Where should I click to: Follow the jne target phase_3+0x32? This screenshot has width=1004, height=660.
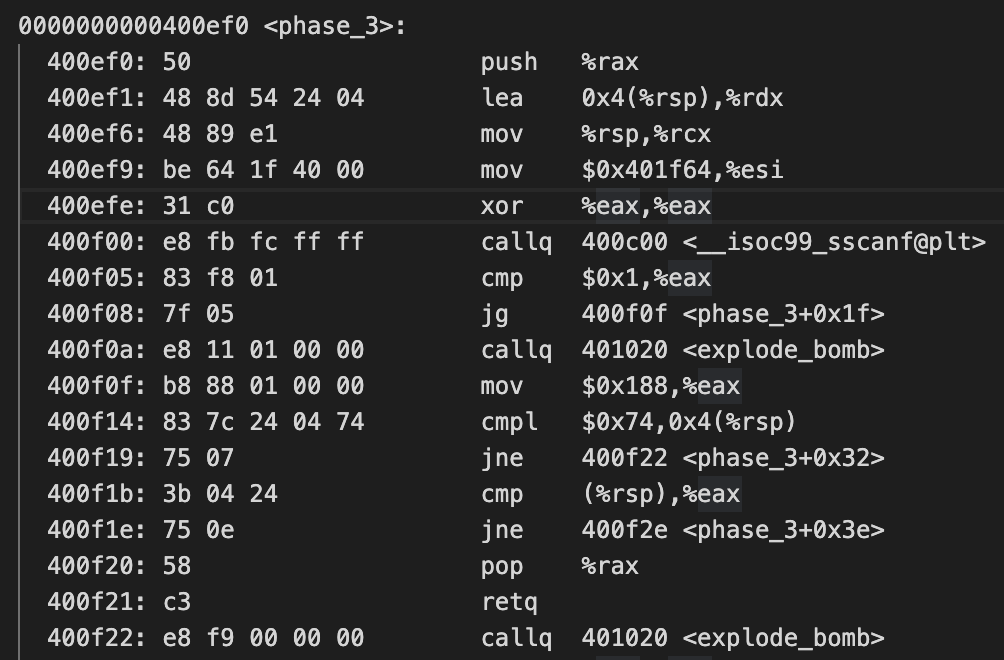click(x=783, y=458)
